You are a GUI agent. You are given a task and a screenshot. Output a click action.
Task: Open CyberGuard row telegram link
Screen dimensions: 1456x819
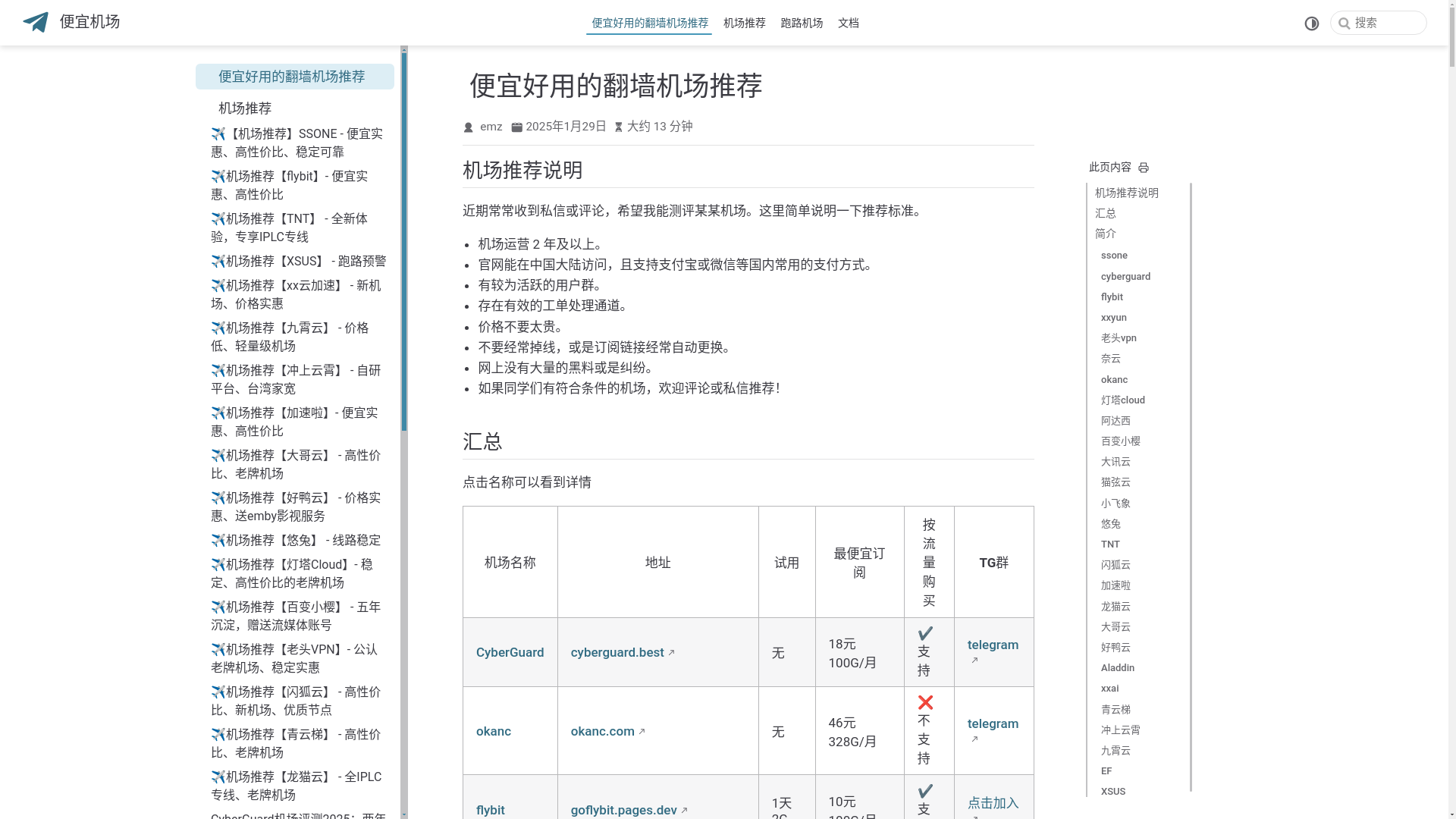[993, 652]
